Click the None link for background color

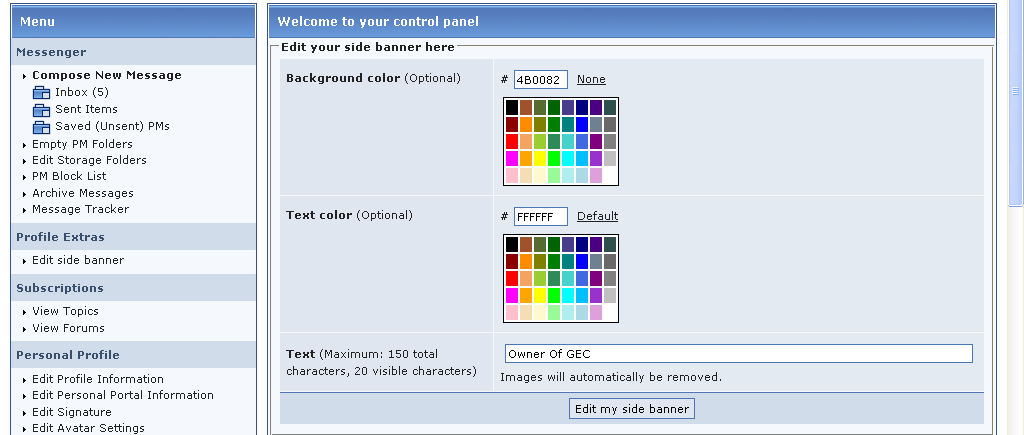click(591, 79)
